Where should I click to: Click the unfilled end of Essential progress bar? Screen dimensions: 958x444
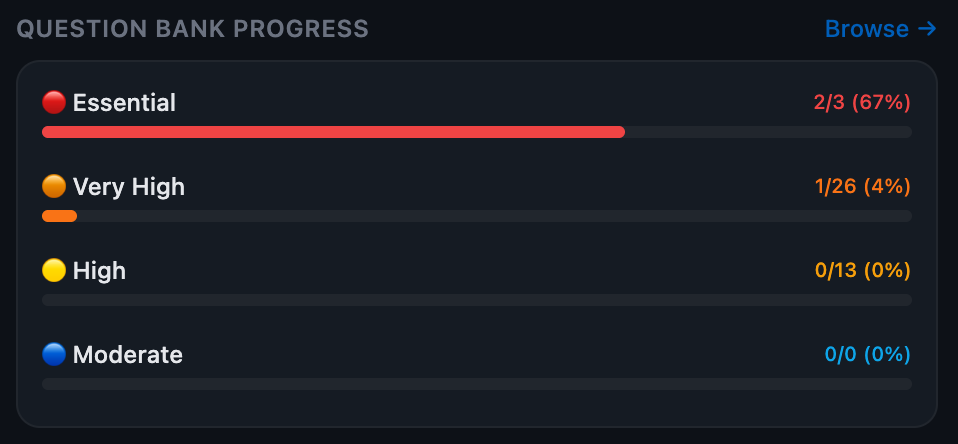[768, 132]
